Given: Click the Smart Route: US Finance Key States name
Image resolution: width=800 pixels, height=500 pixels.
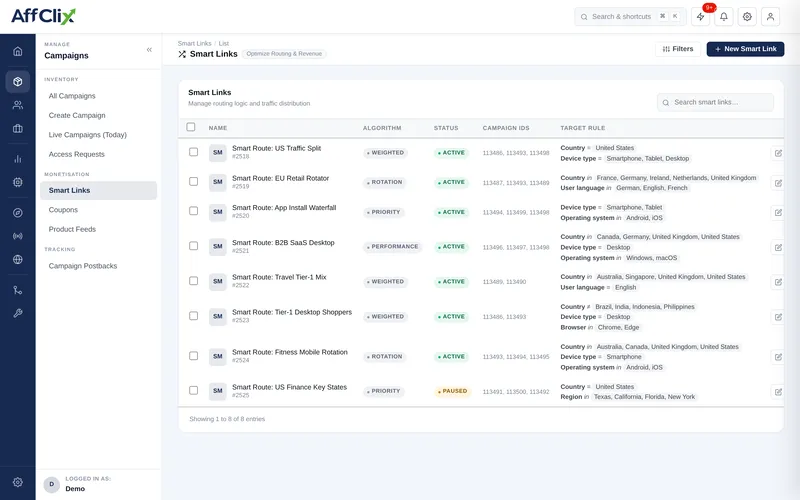Looking at the screenshot, I should 289,387.
